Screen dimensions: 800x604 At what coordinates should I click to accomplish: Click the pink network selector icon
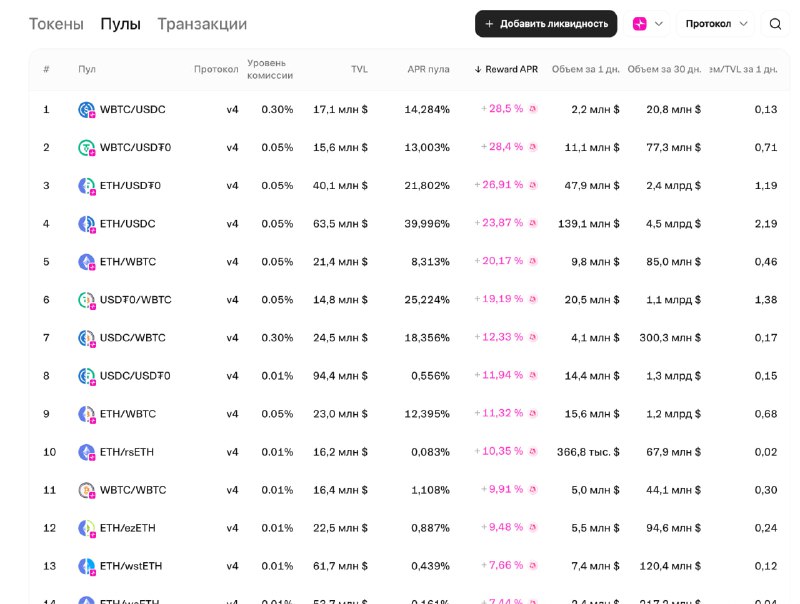pos(641,21)
